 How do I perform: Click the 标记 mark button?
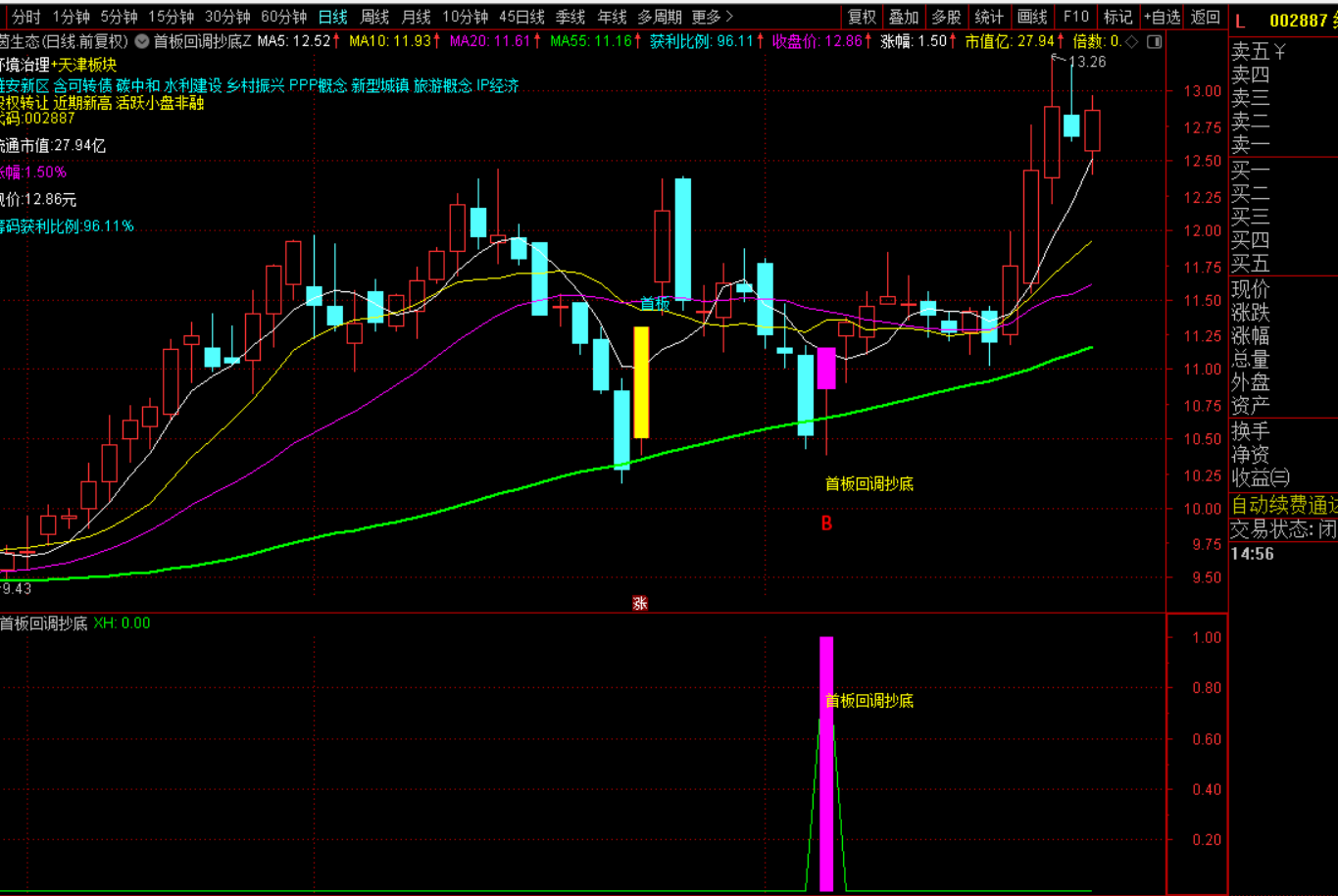tap(1117, 17)
